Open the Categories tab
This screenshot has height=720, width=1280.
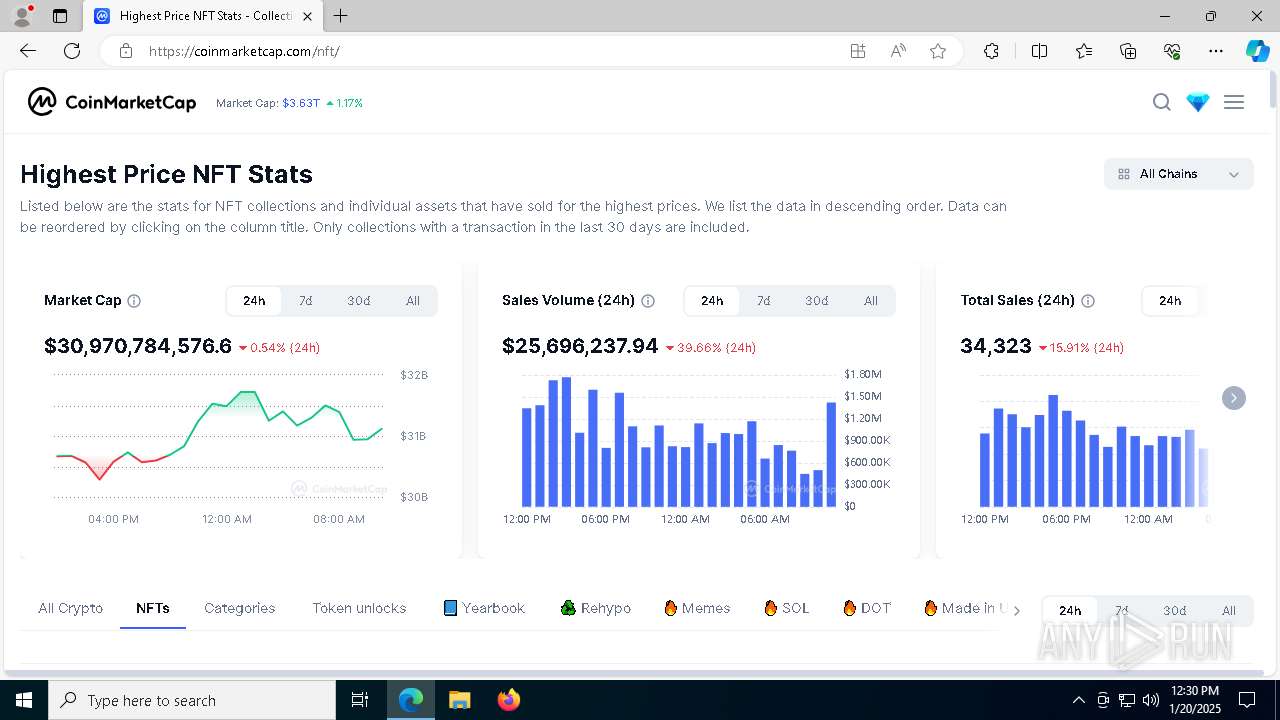240,608
